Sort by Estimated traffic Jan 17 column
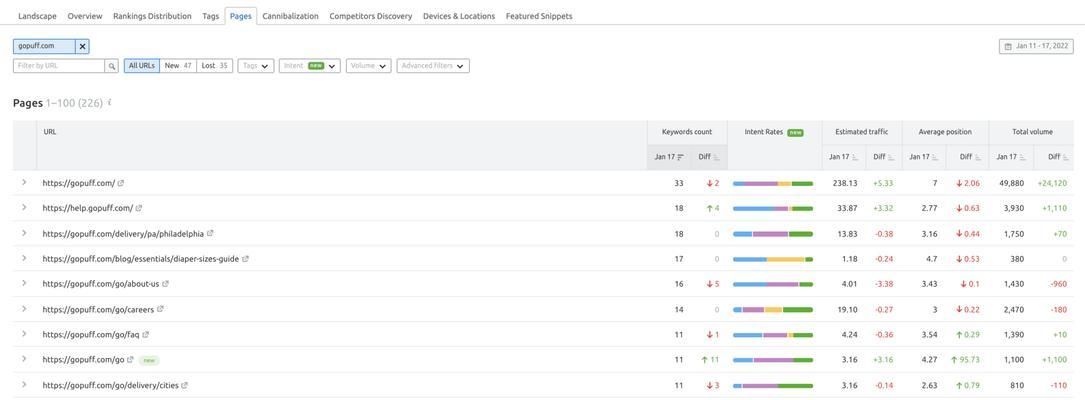This screenshot has height=400, width=1085. [x=844, y=157]
